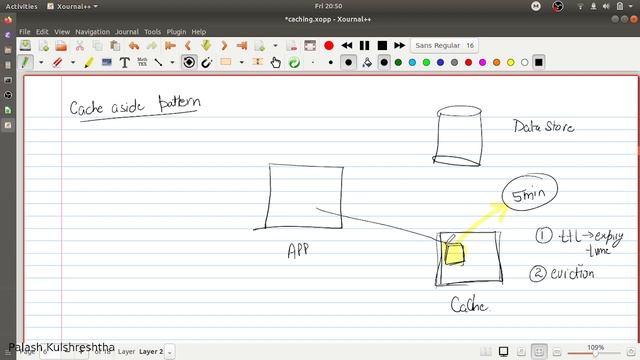This screenshot has width=640, height=360.
Task: Open the Navigation menu
Action: [x=93, y=31]
